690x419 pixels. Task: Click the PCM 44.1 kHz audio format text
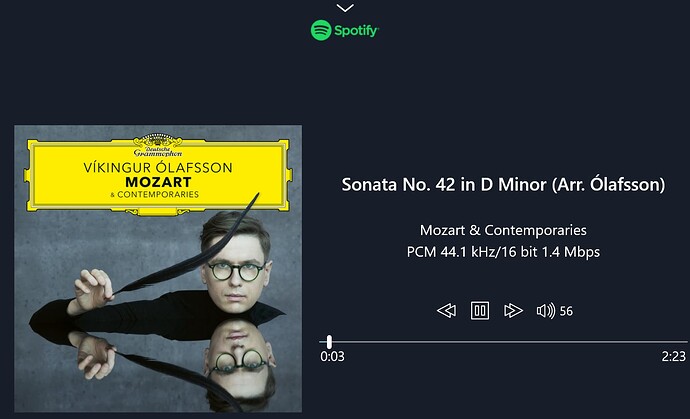coord(503,252)
